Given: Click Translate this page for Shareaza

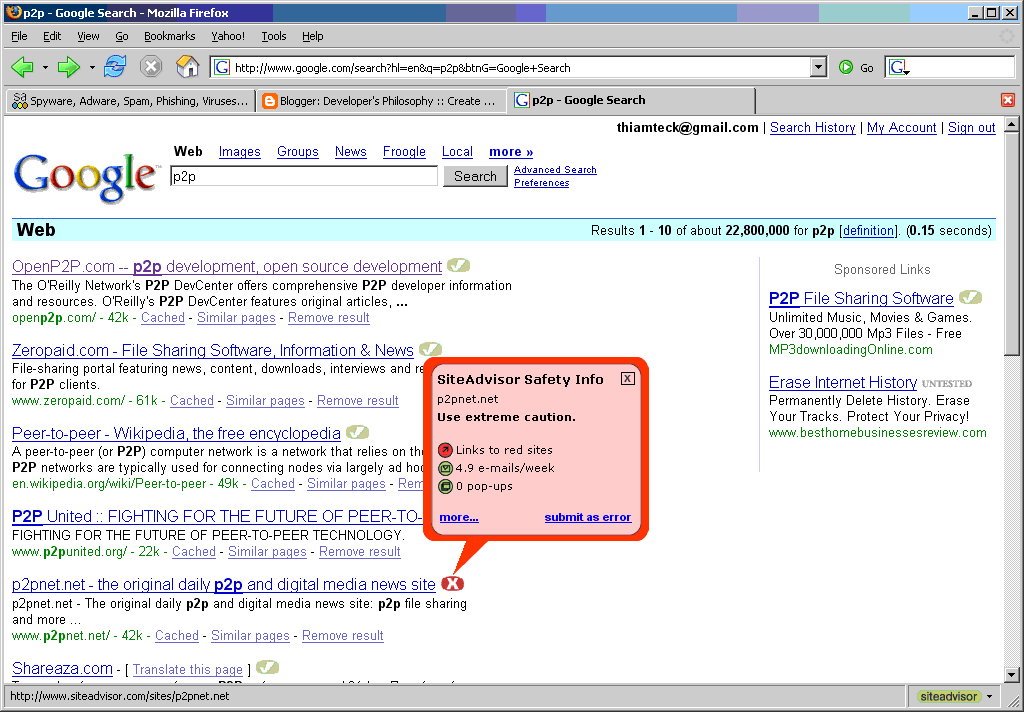Looking at the screenshot, I should pos(187,670).
